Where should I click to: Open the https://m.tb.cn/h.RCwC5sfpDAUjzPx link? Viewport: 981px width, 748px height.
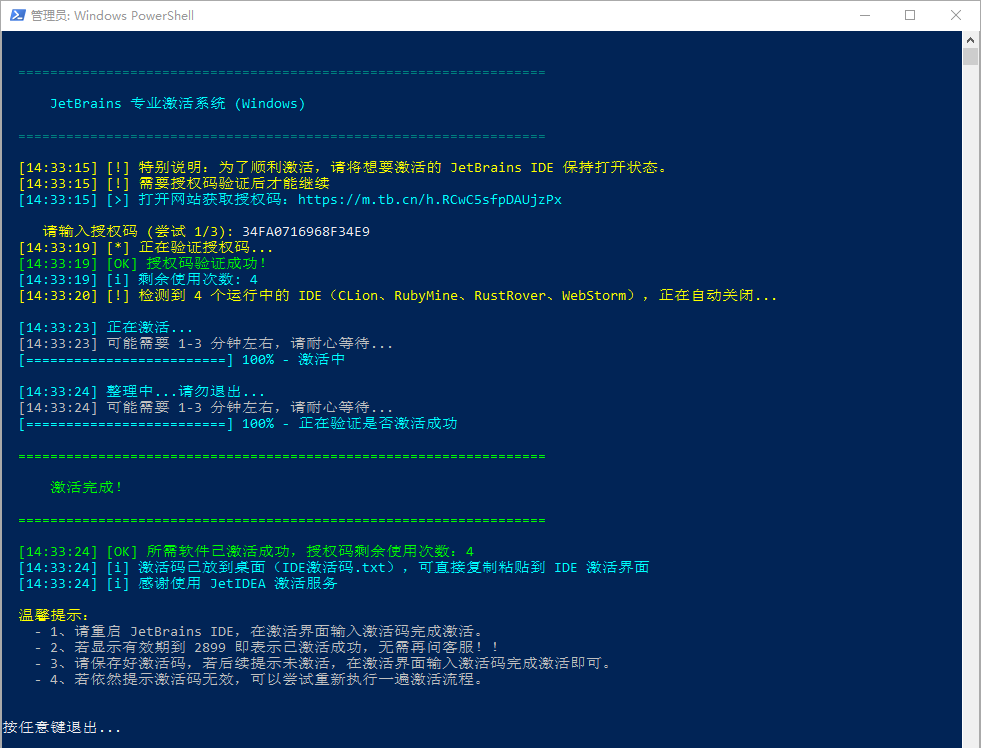(x=429, y=200)
